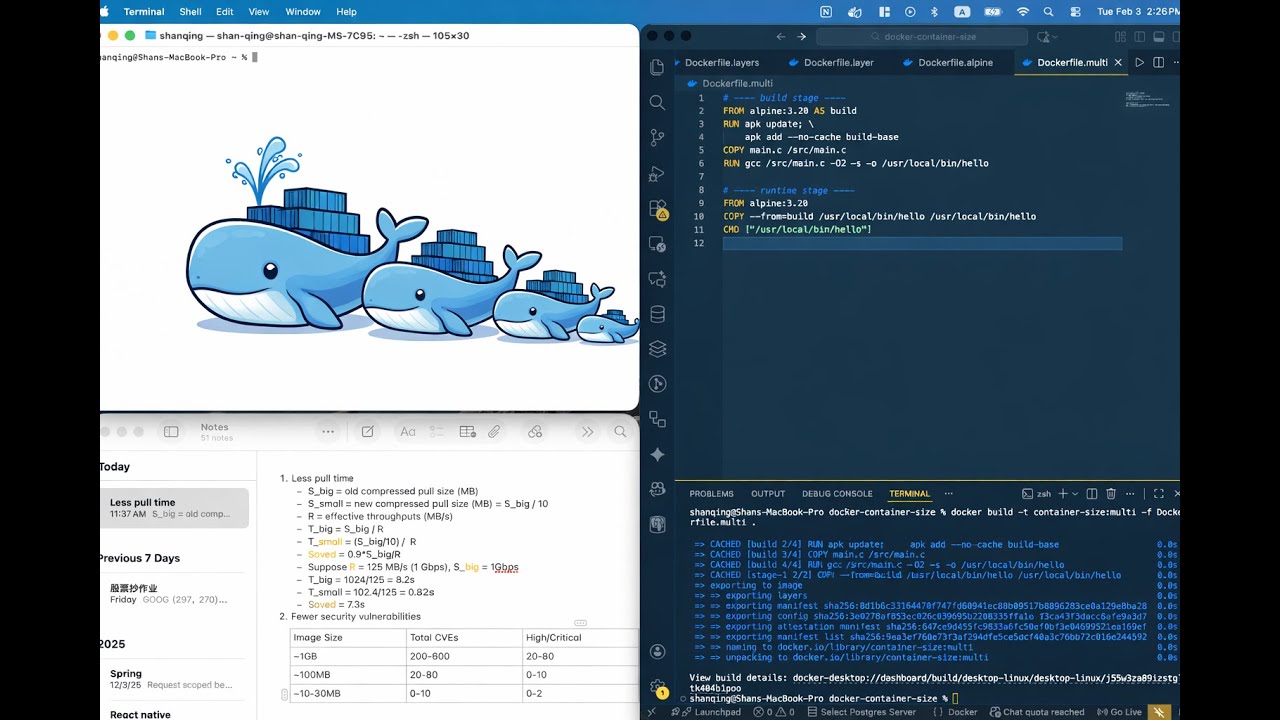Split terminal in VS Code panel
Viewport: 1280px width, 720px height.
(x=1092, y=494)
